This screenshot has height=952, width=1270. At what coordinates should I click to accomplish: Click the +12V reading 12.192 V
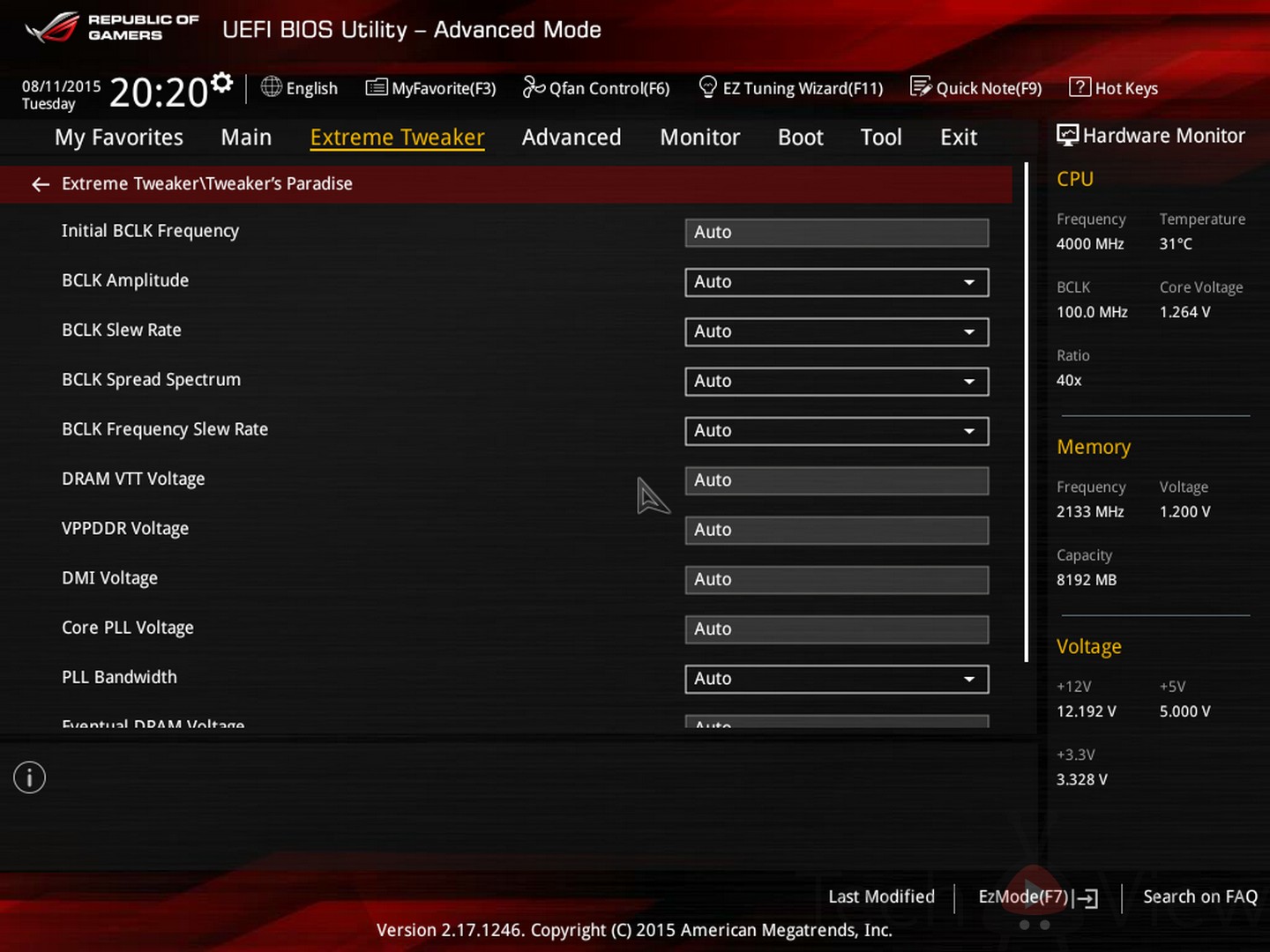click(1086, 711)
